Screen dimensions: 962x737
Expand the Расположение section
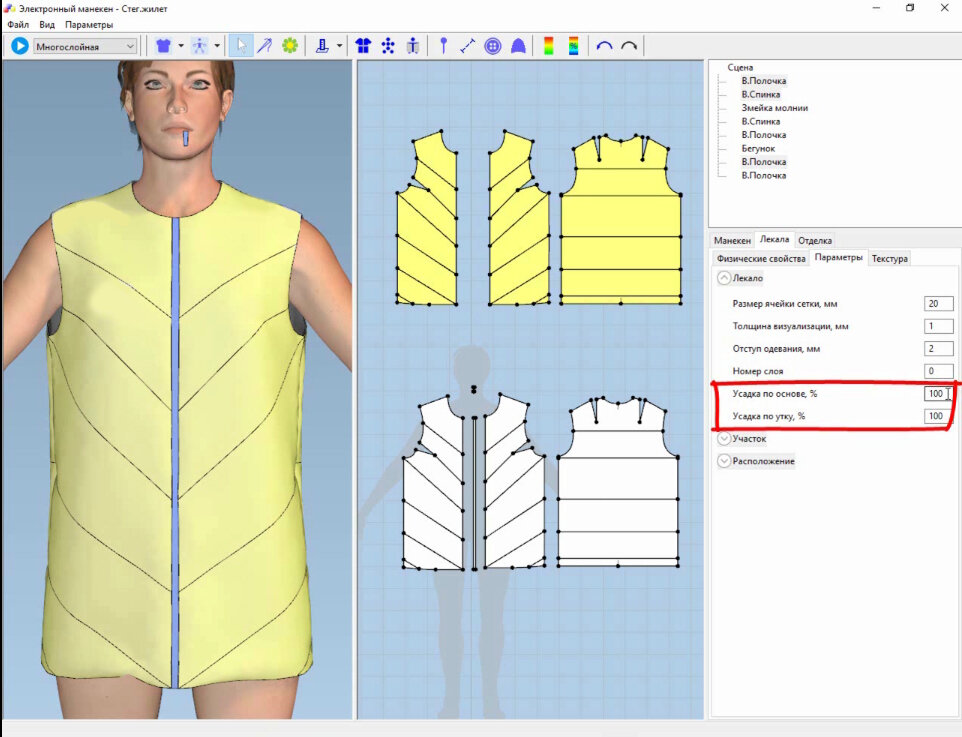[x=724, y=461]
